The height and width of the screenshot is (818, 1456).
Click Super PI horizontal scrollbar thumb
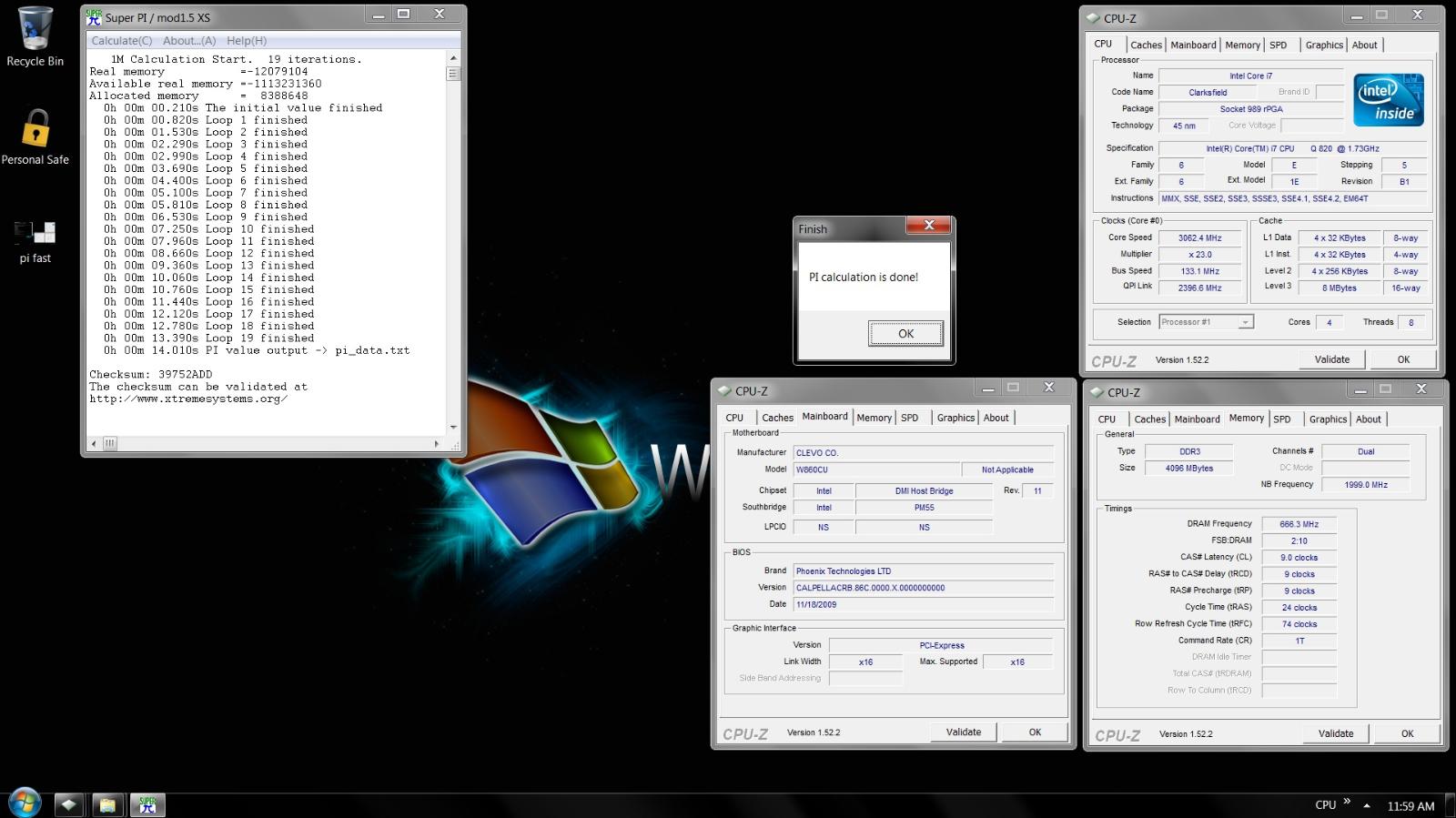click(x=110, y=444)
